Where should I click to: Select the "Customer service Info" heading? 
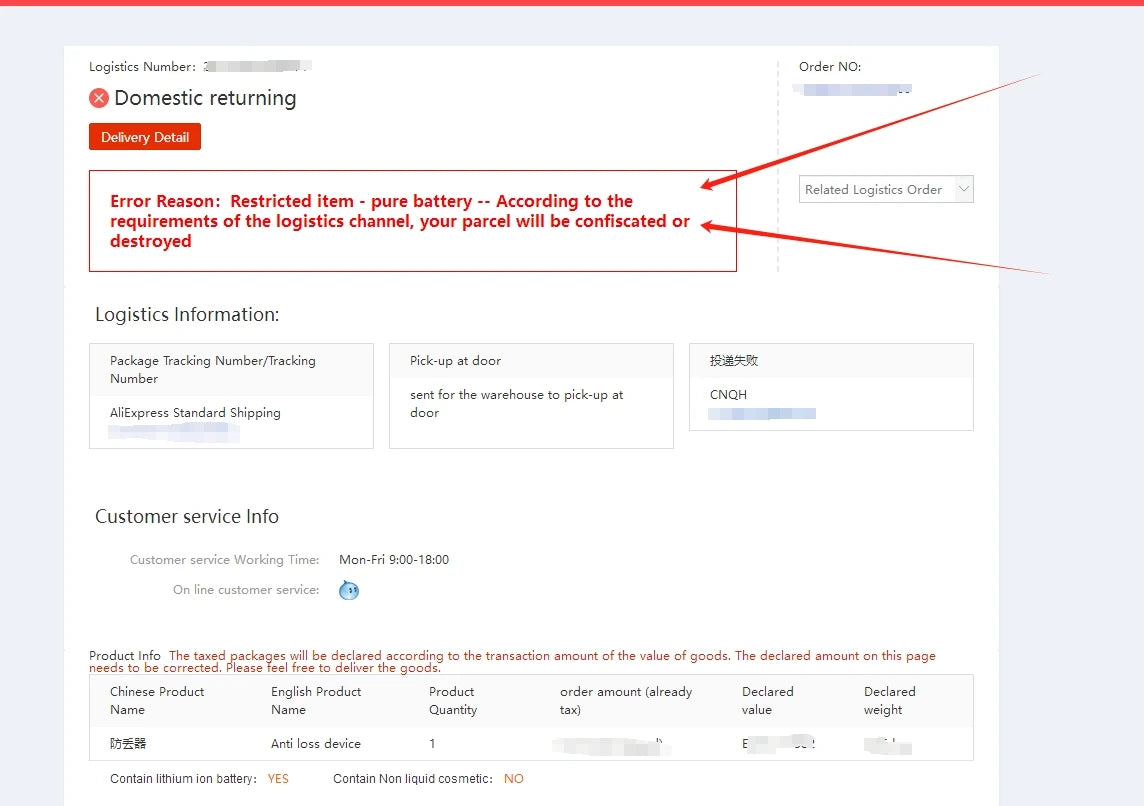(x=187, y=516)
